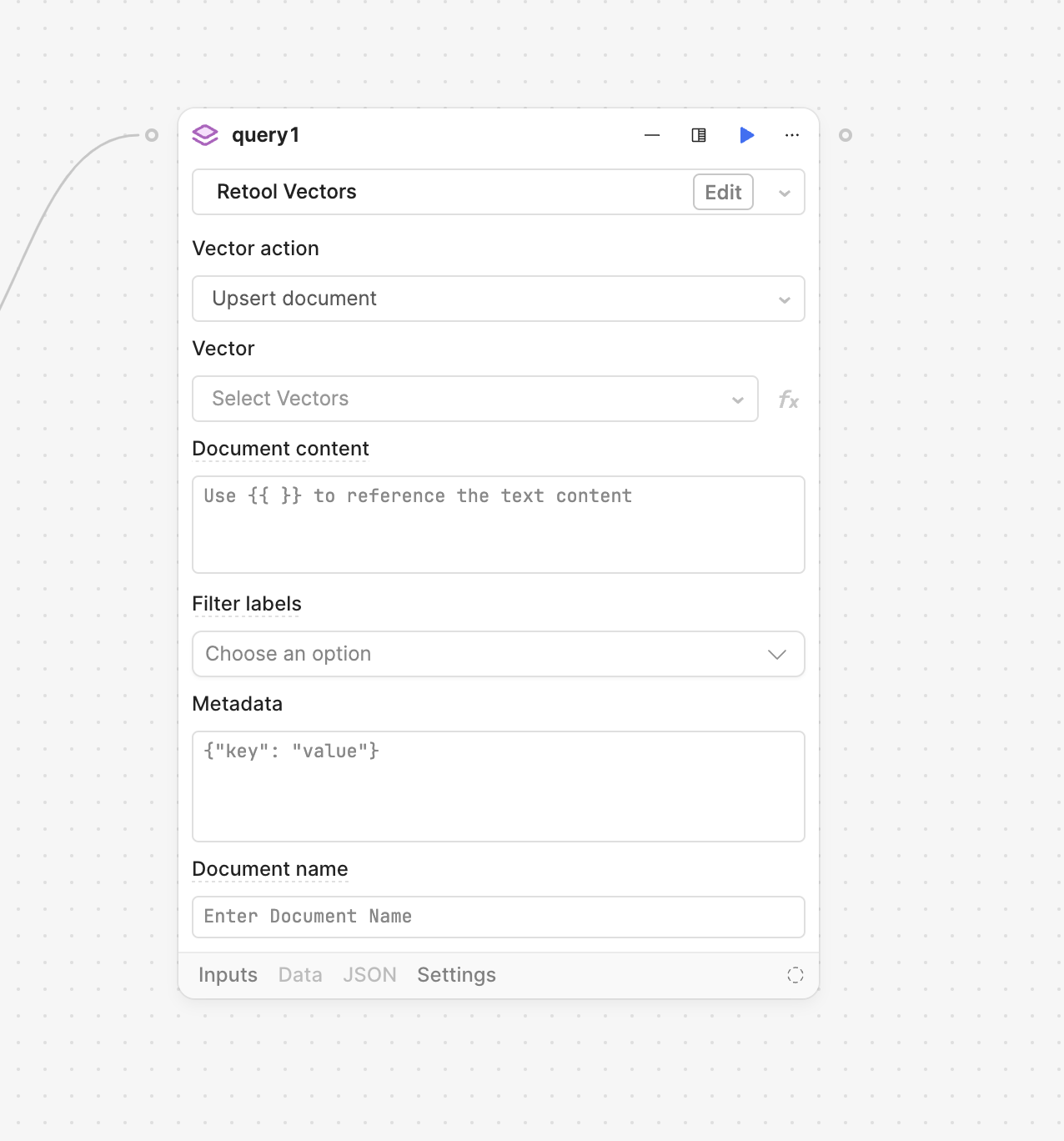Click the Vector action label
Image resolution: width=1064 pixels, height=1141 pixels.
(x=255, y=249)
